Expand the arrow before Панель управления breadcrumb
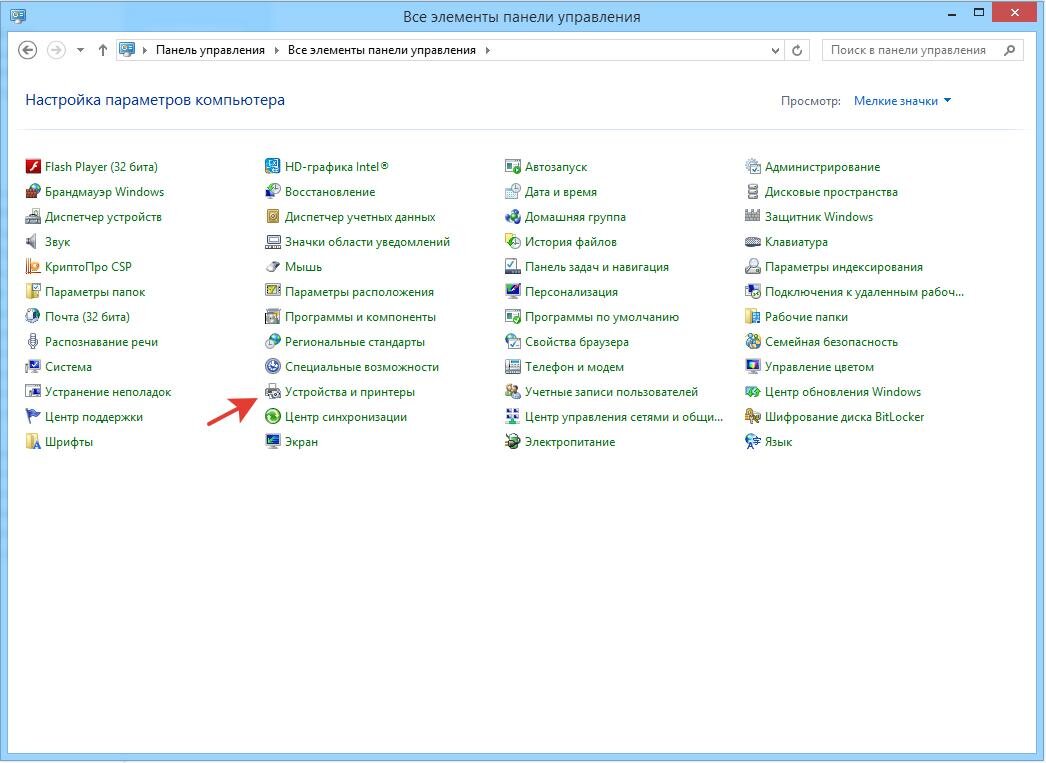 point(145,50)
